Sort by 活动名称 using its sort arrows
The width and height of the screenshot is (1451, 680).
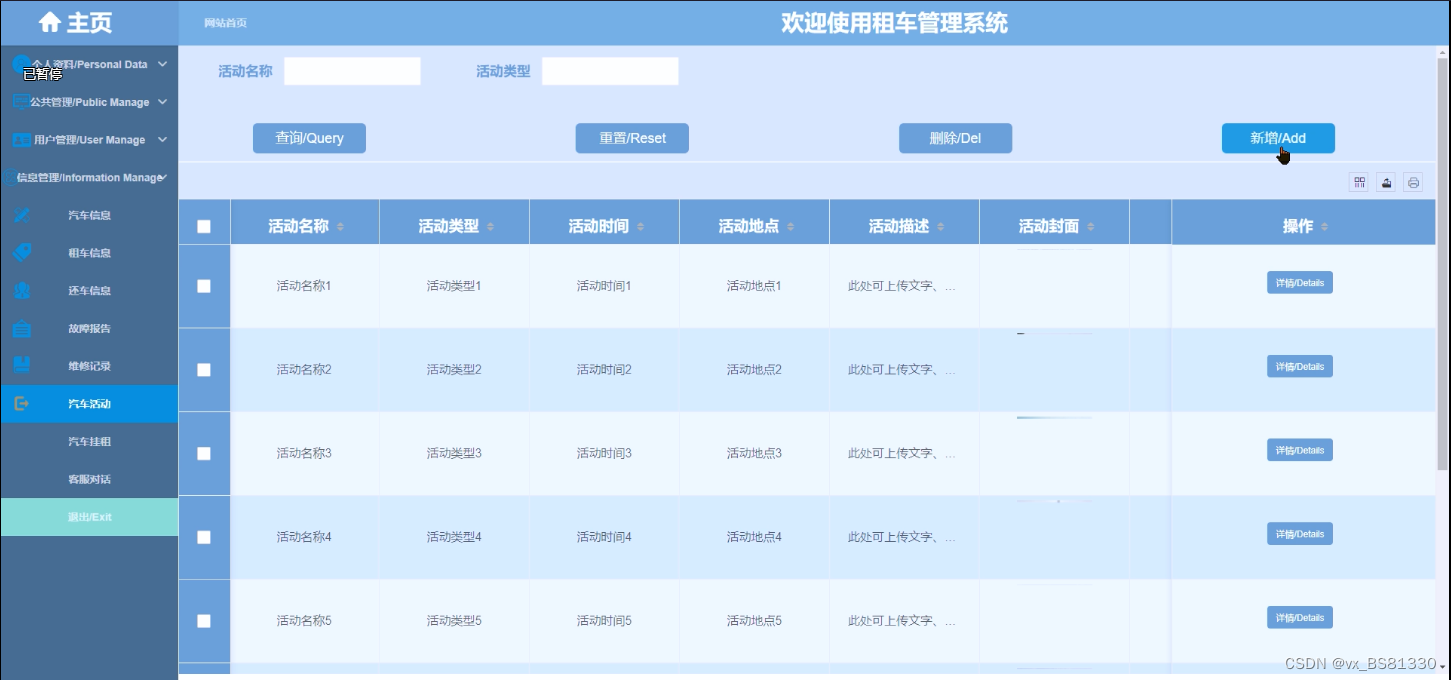click(x=340, y=227)
